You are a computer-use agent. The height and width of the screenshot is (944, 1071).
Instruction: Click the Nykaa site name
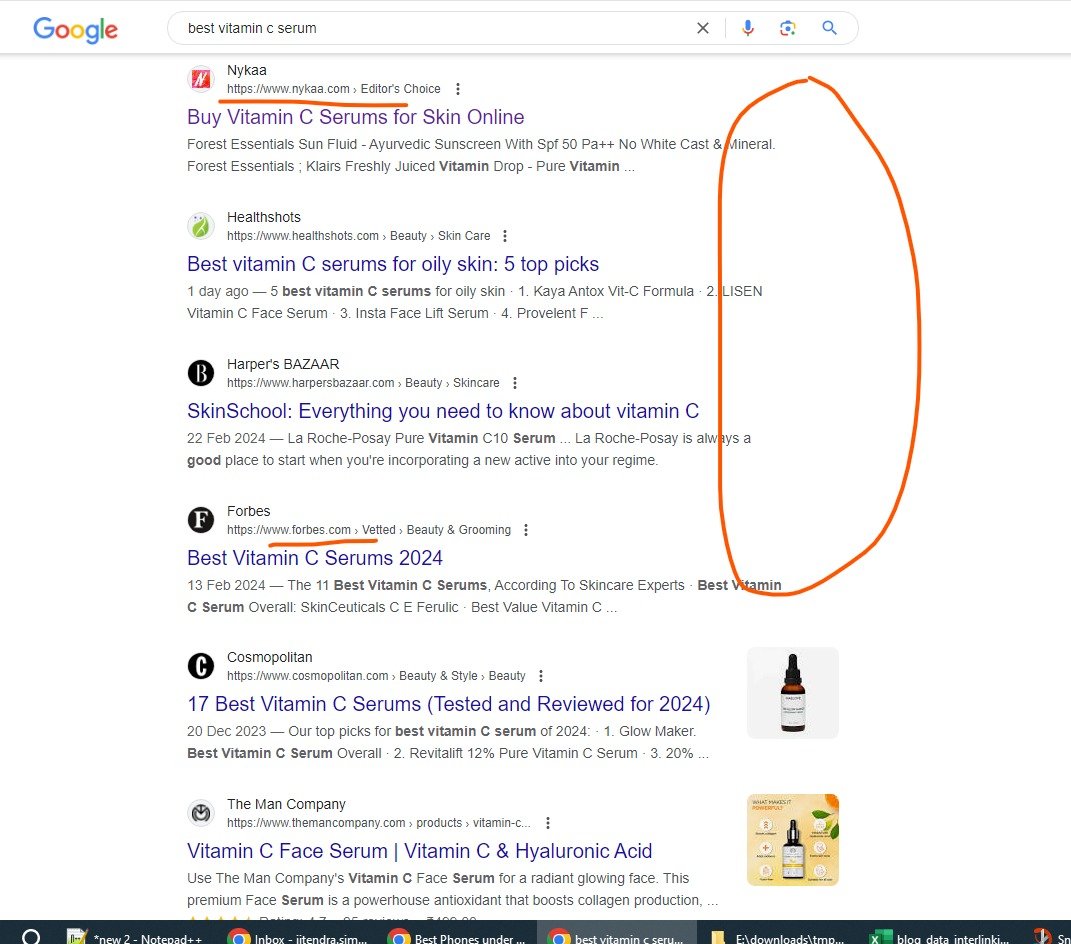tap(247, 70)
